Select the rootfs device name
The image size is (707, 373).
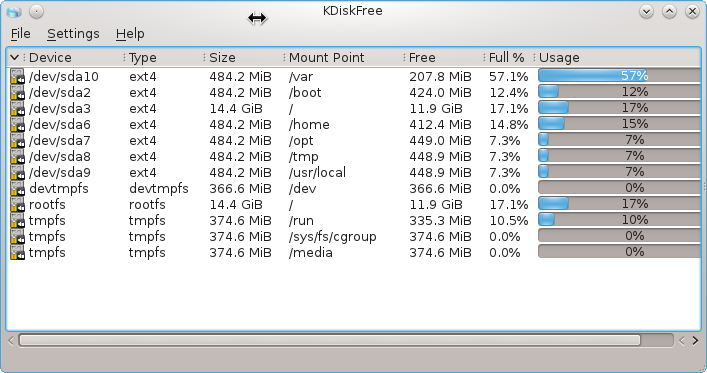[47, 205]
